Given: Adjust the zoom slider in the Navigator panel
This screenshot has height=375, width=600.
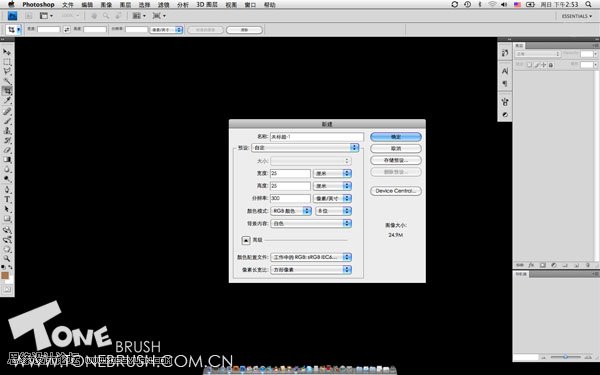Looking at the screenshot, I should pos(566,357).
